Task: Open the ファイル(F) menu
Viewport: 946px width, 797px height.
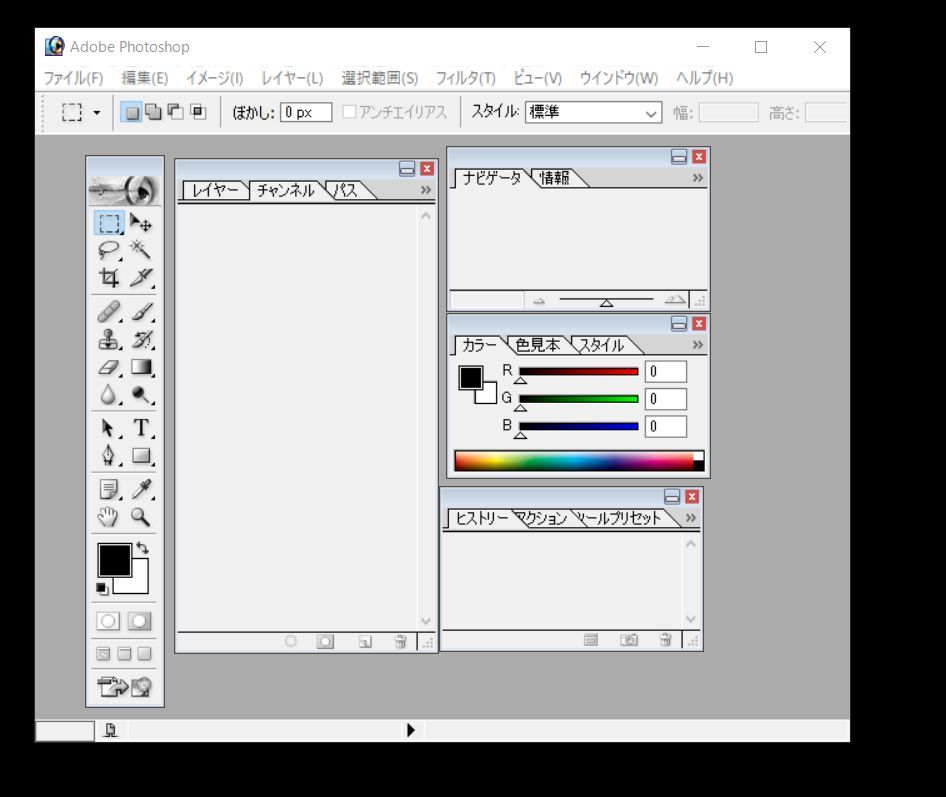Action: (74, 78)
